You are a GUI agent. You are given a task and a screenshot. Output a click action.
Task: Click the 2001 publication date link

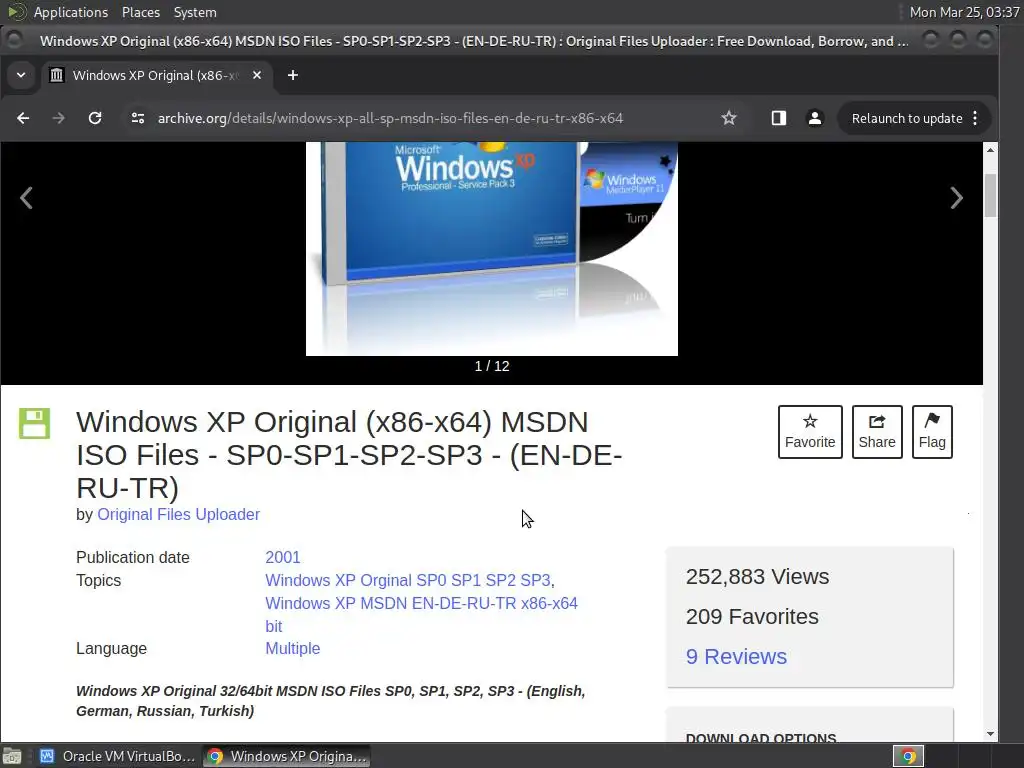(283, 557)
